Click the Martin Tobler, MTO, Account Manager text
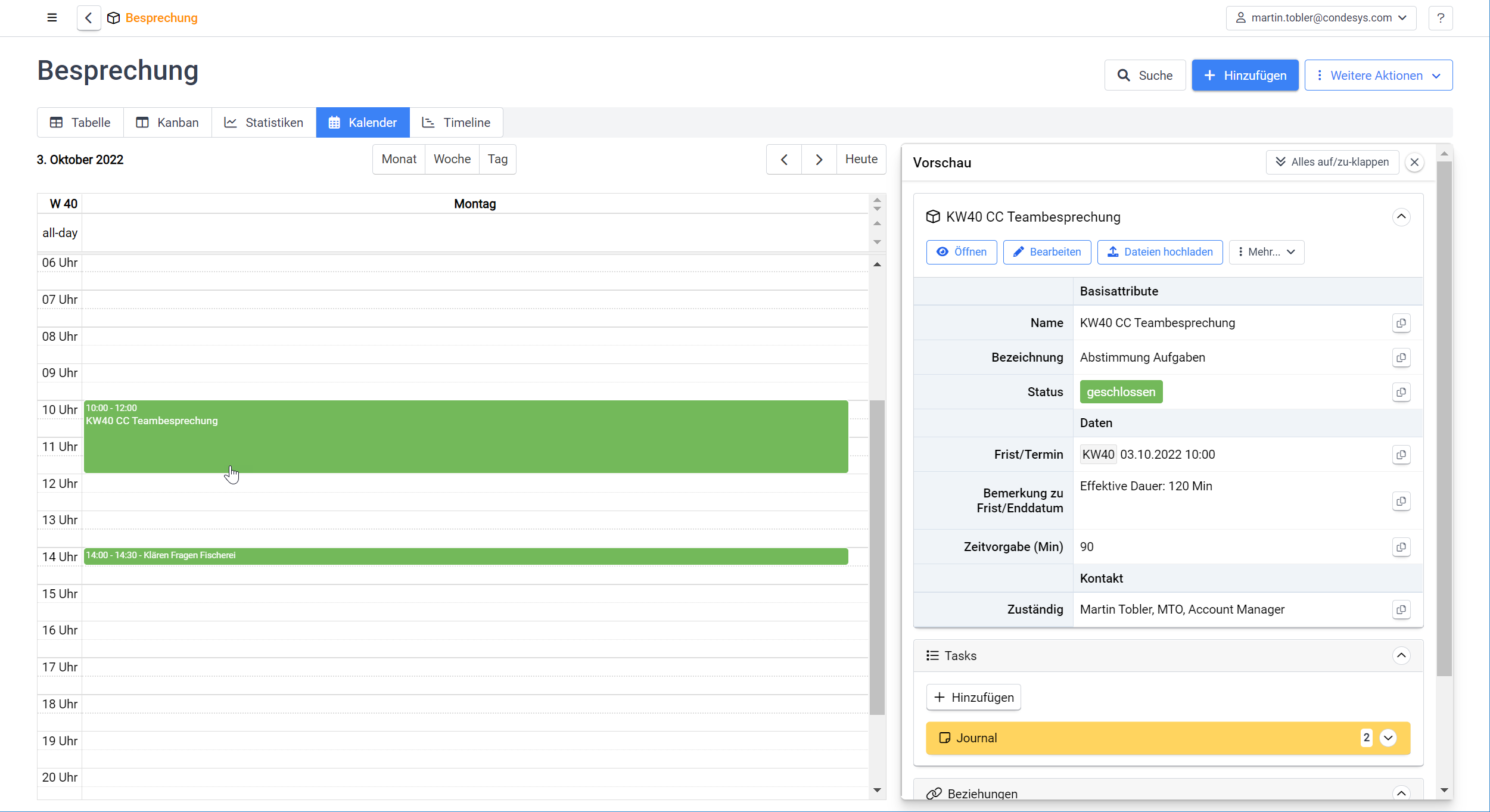This screenshot has height=812, width=1490. 1182,609
